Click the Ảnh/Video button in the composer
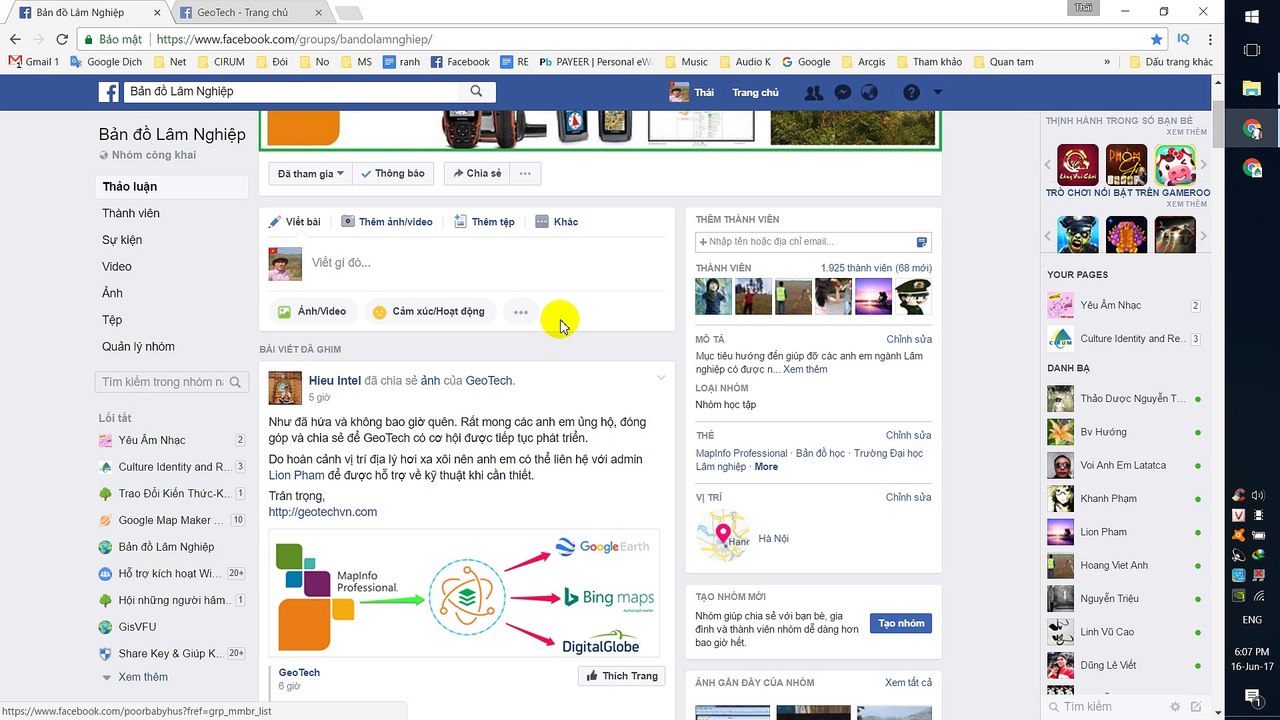Image resolution: width=1280 pixels, height=720 pixels. tap(312, 312)
